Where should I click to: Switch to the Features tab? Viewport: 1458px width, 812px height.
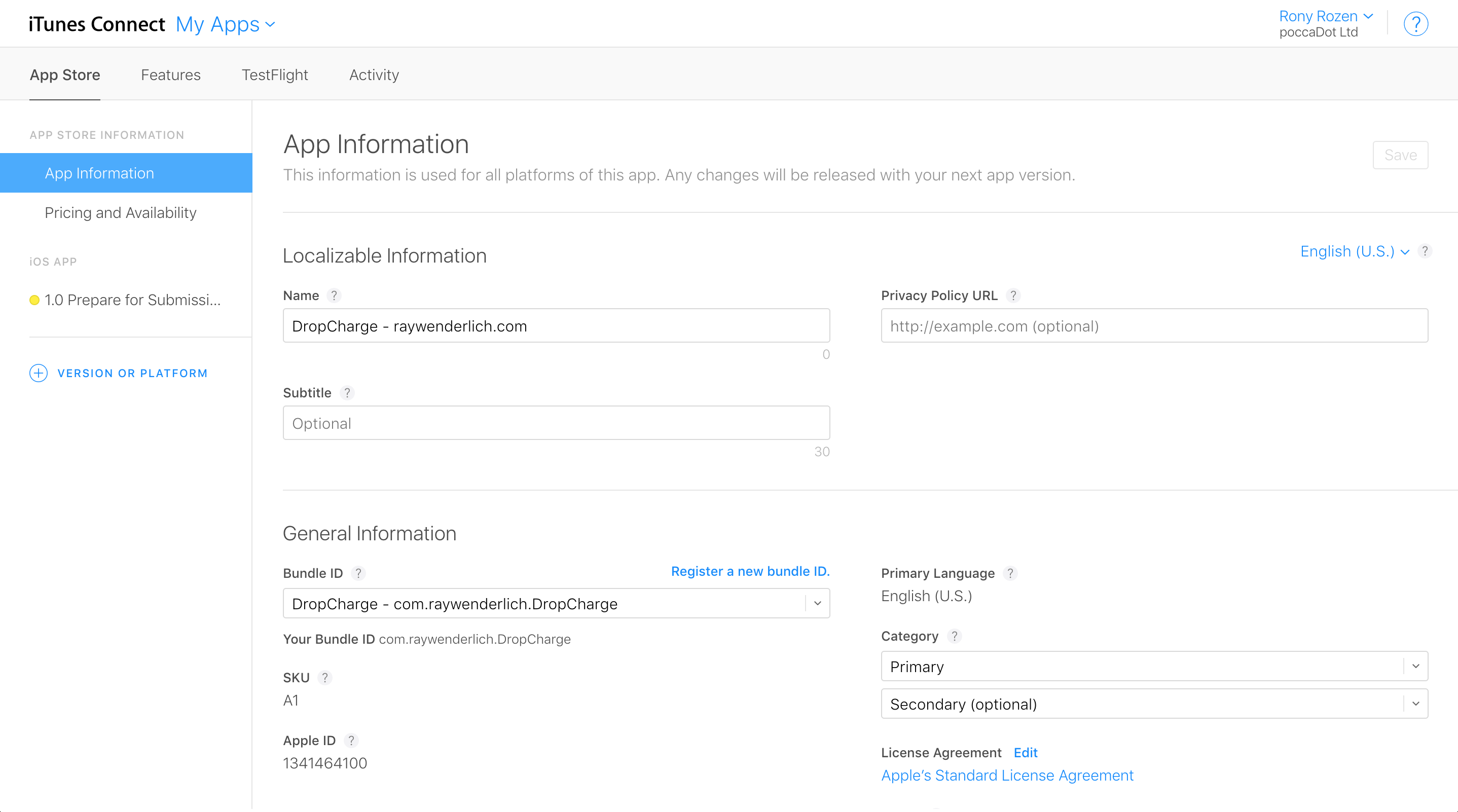click(x=170, y=75)
